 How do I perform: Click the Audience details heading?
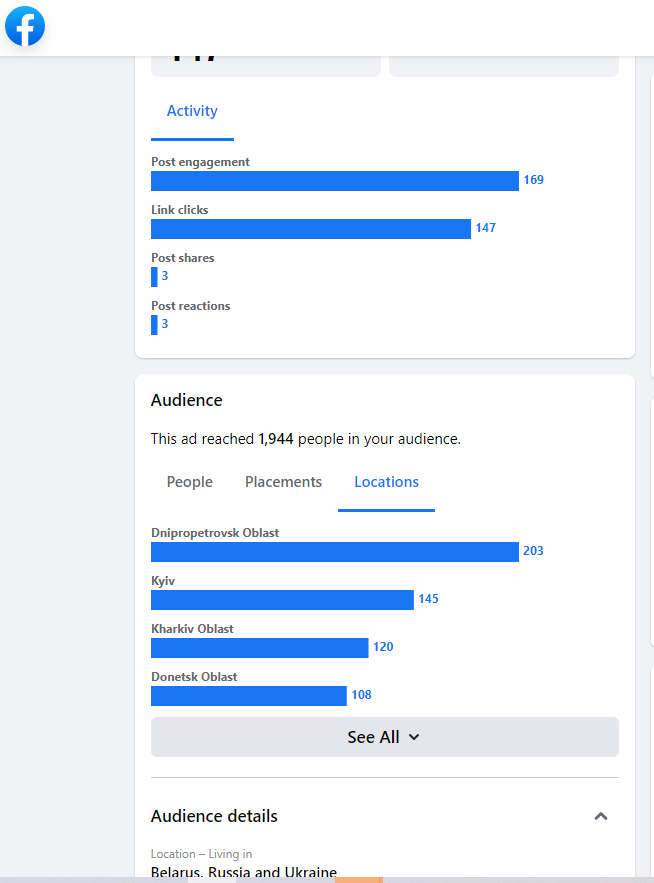(x=214, y=816)
